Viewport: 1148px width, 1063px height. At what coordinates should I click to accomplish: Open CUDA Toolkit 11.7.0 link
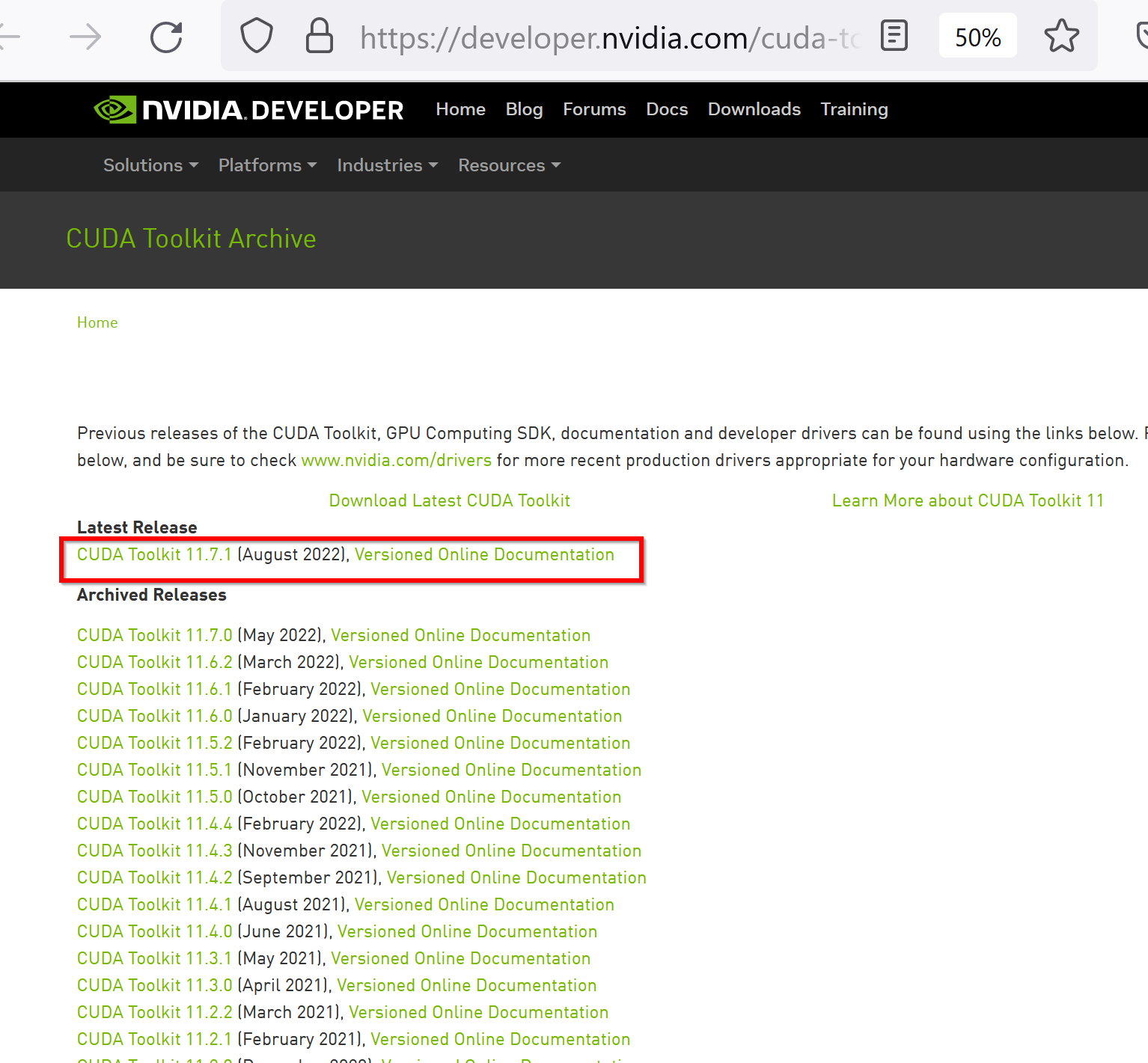tap(155, 635)
